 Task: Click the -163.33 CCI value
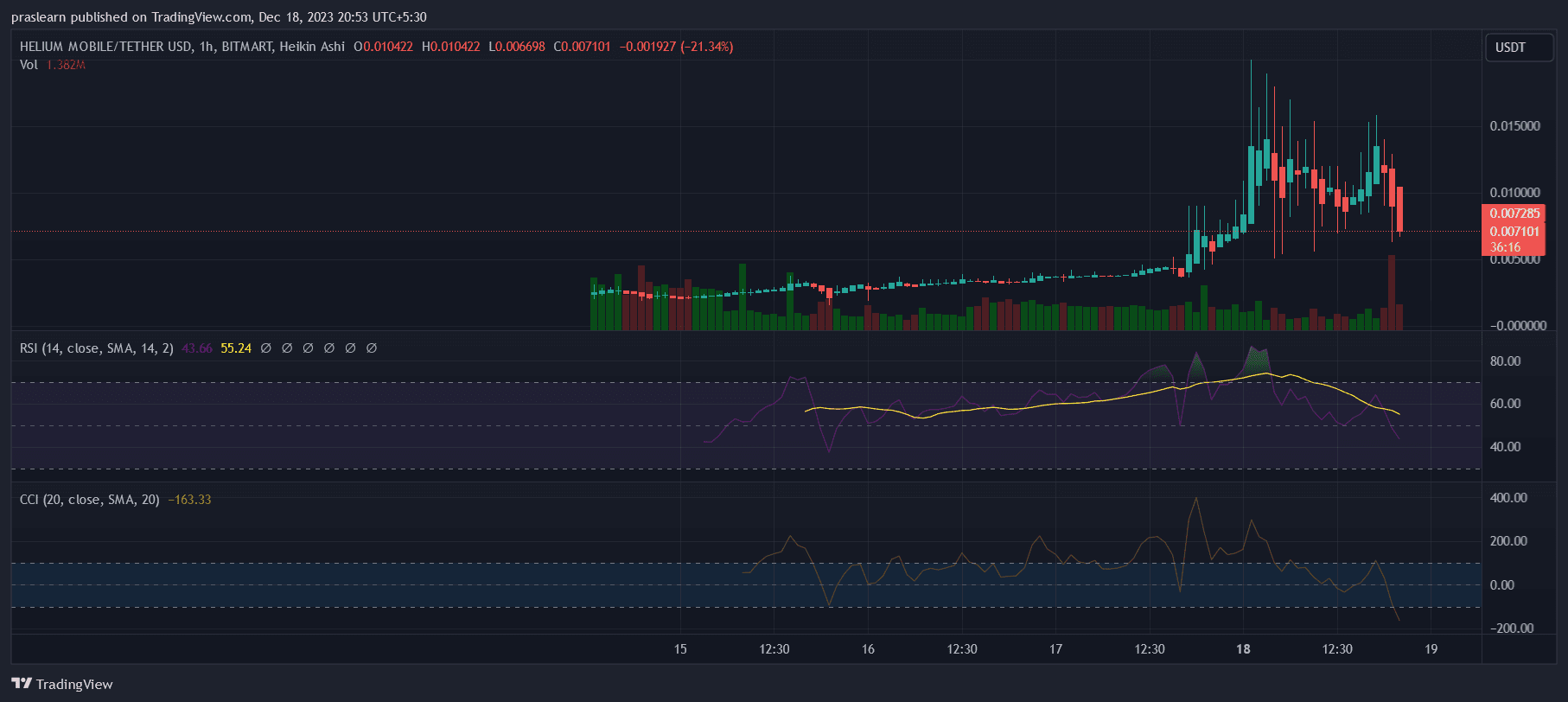[x=189, y=500]
